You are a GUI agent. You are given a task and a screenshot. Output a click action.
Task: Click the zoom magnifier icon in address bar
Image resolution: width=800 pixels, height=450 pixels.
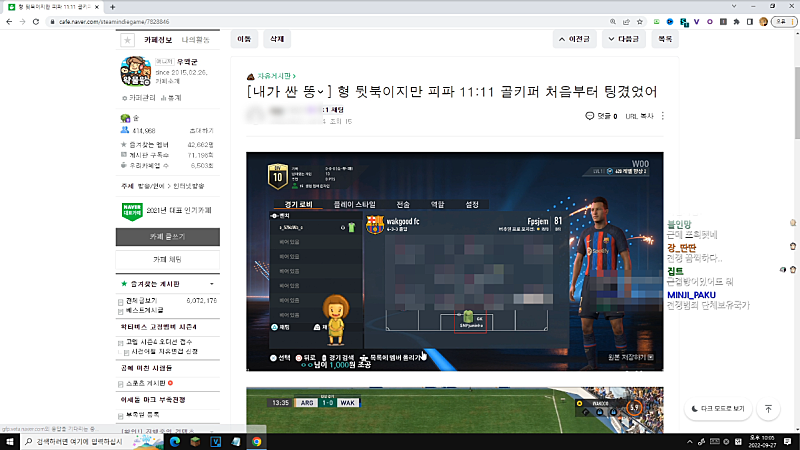[613, 22]
